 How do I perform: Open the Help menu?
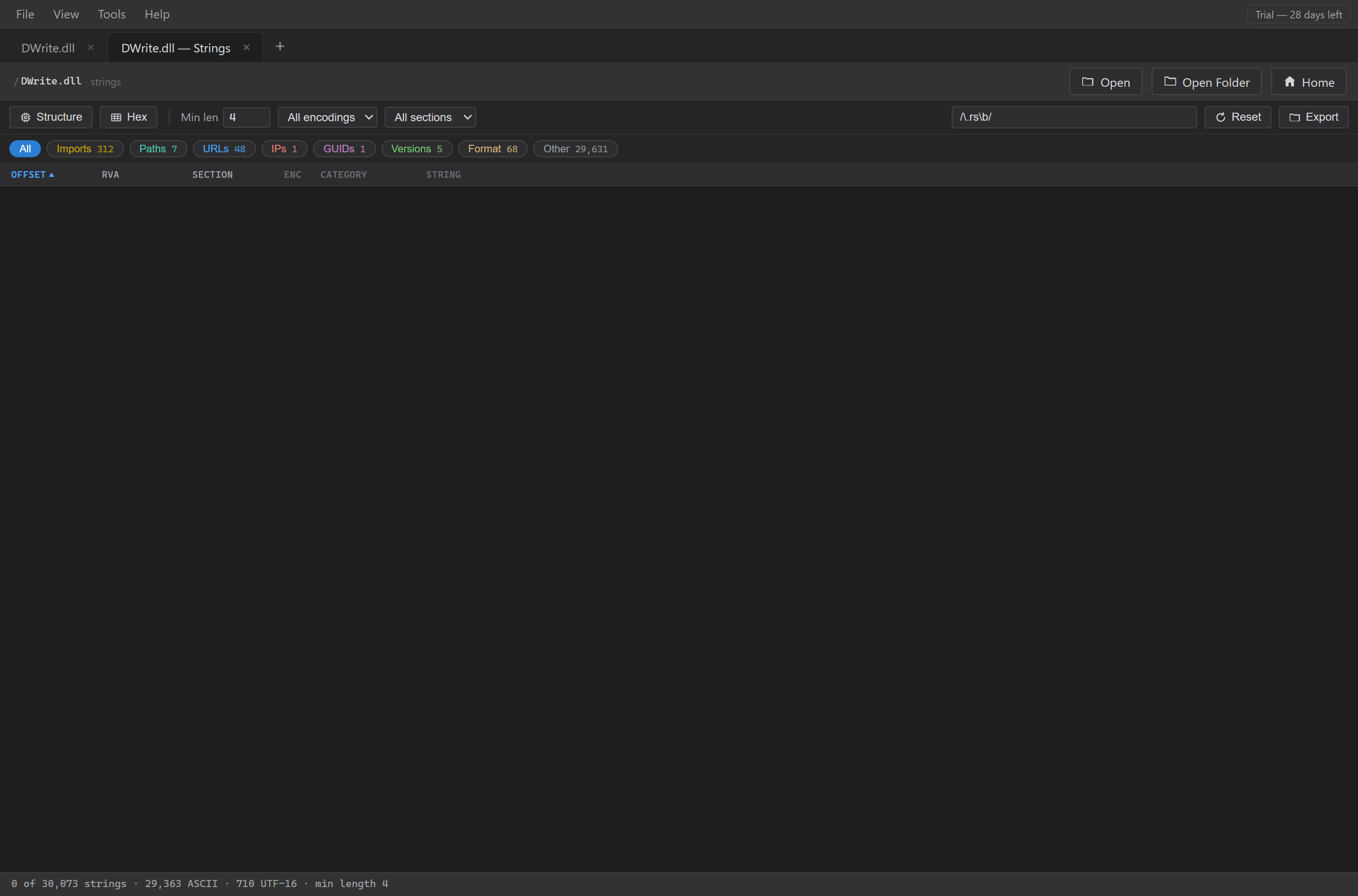click(157, 14)
